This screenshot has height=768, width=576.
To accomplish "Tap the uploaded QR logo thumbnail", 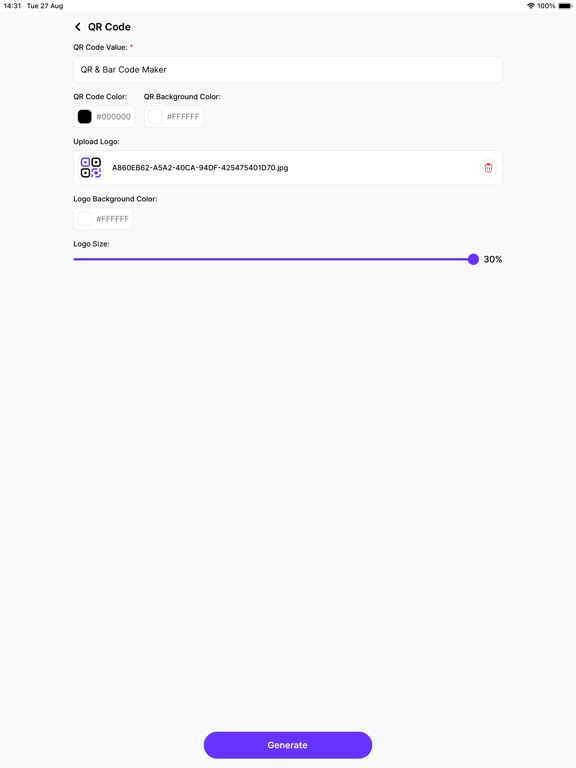I will pyautogui.click(x=91, y=168).
